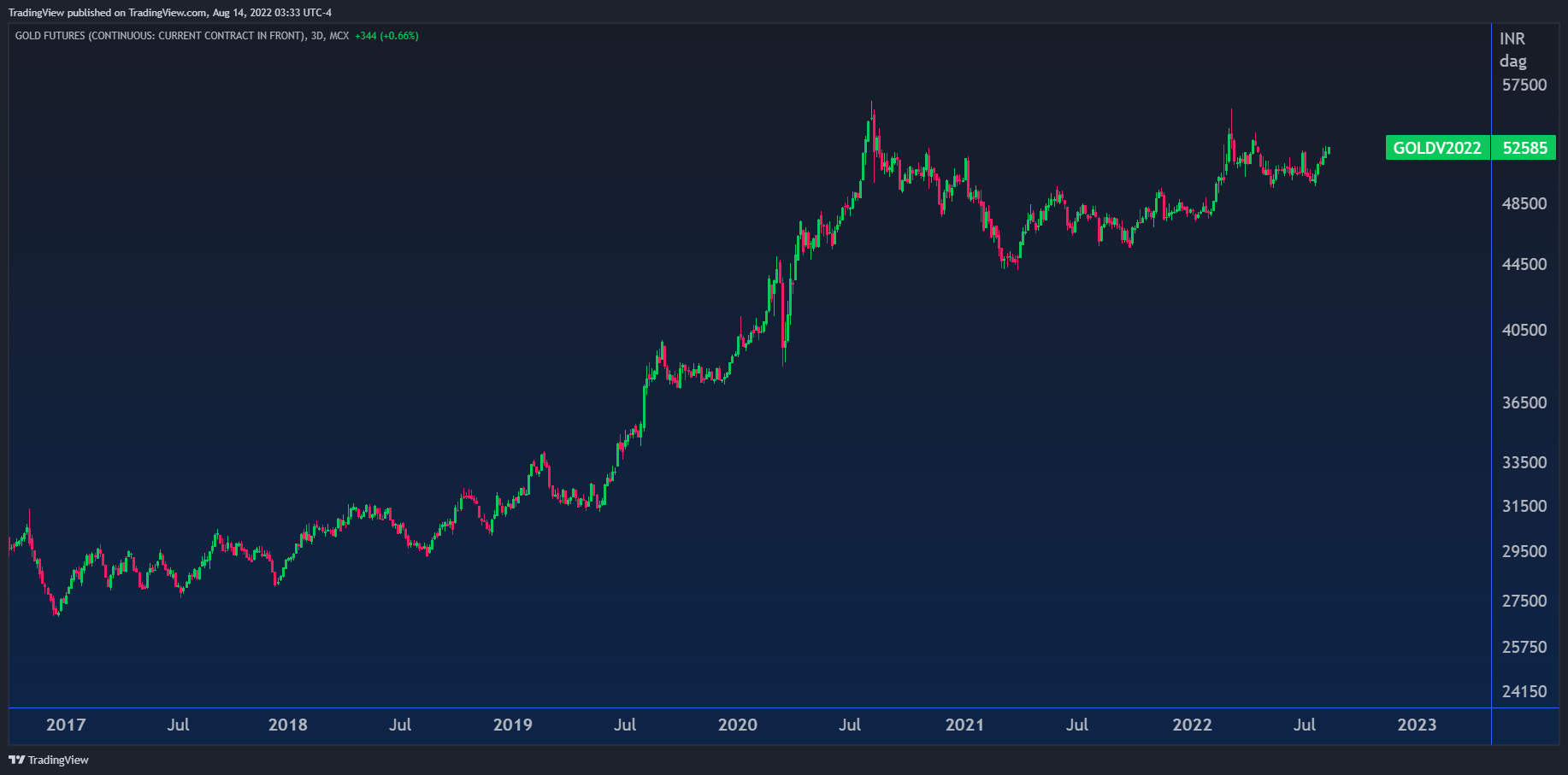Click the 25750 price axis label
Screen dimensions: 1568x775
pyautogui.click(x=1524, y=647)
